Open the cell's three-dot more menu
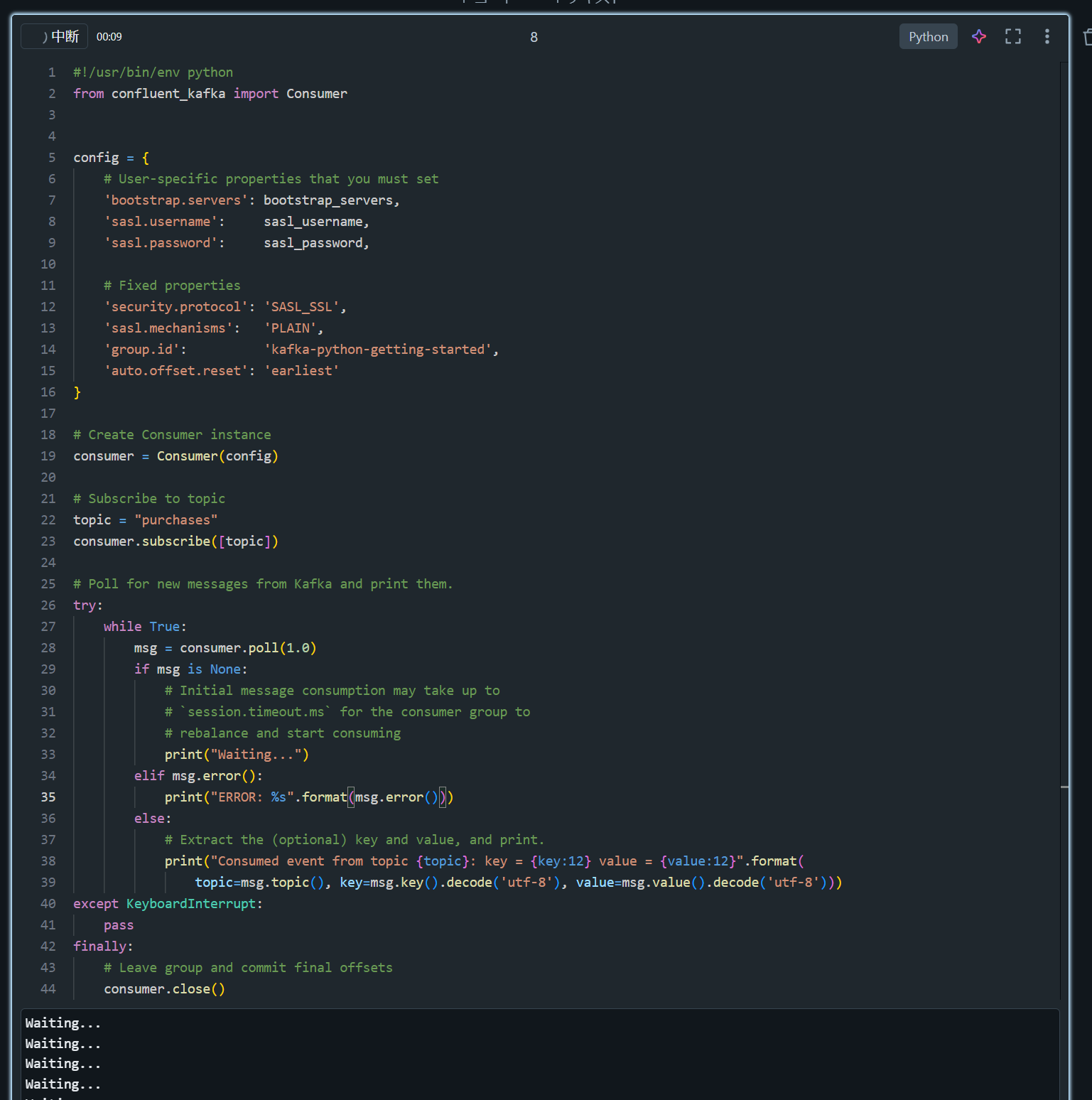This screenshot has height=1100, width=1092. point(1047,36)
